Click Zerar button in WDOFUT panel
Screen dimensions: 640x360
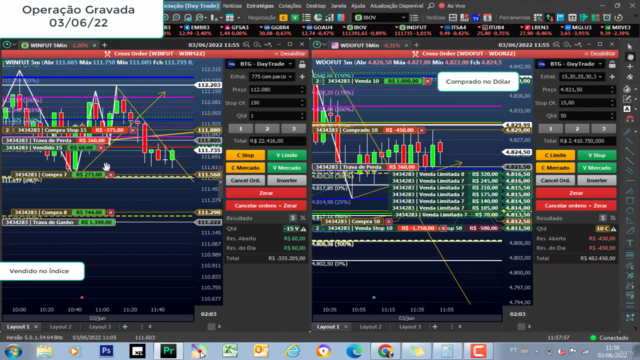[576, 193]
